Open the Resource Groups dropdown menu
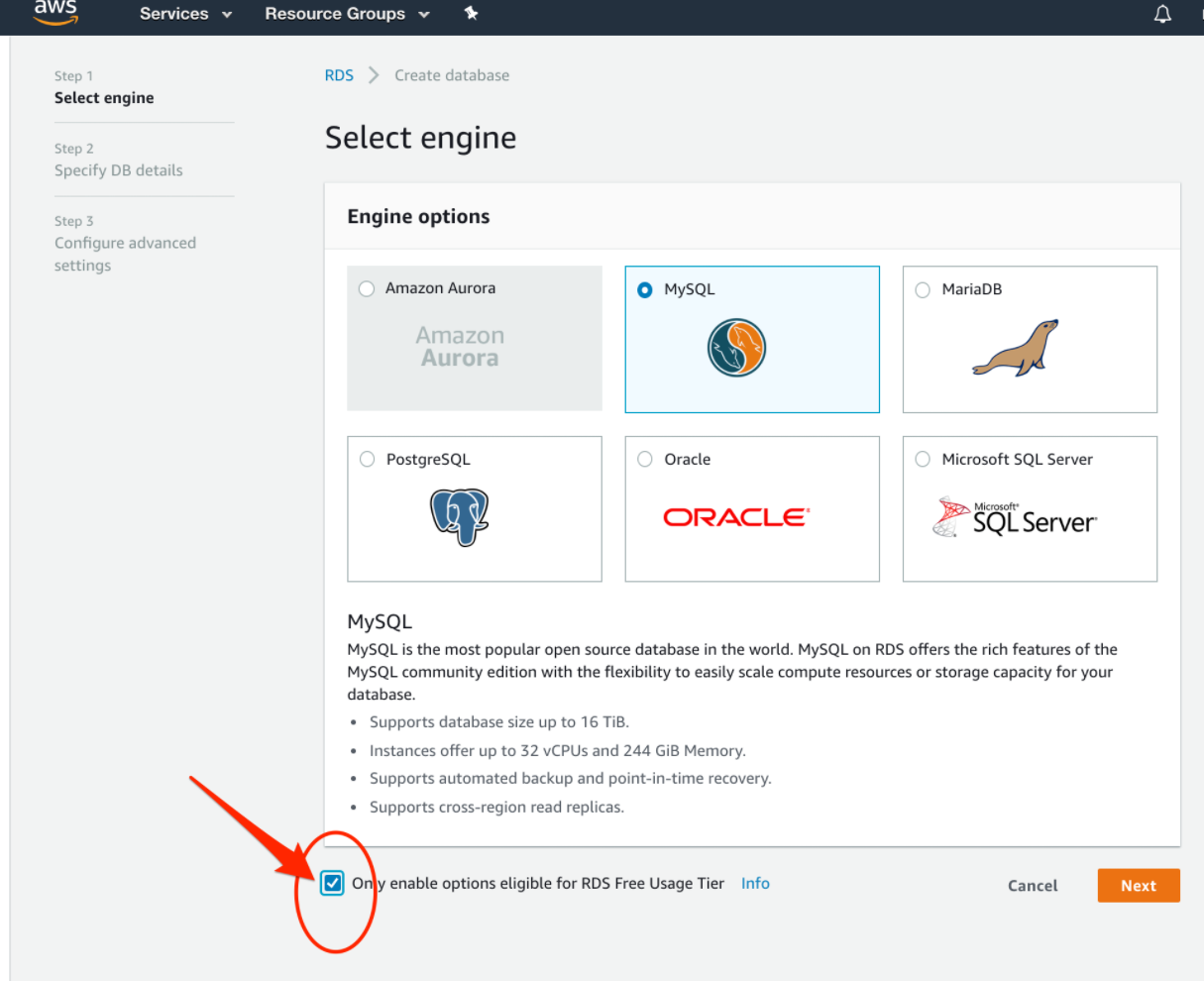 [347, 14]
